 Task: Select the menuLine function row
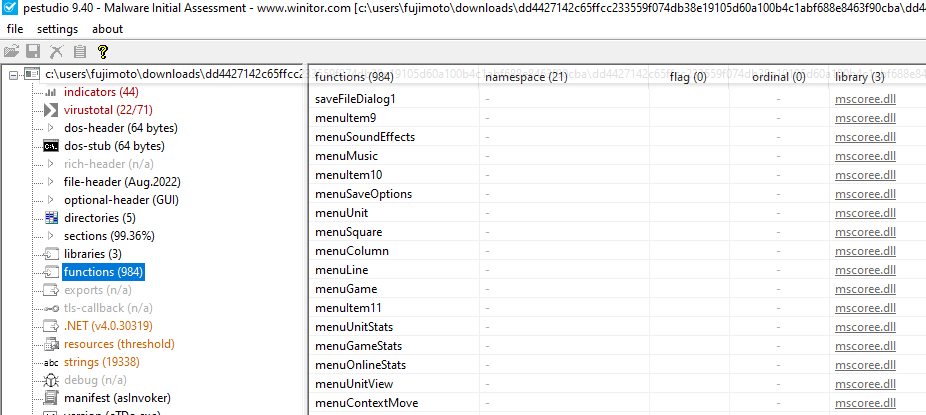coord(617,270)
